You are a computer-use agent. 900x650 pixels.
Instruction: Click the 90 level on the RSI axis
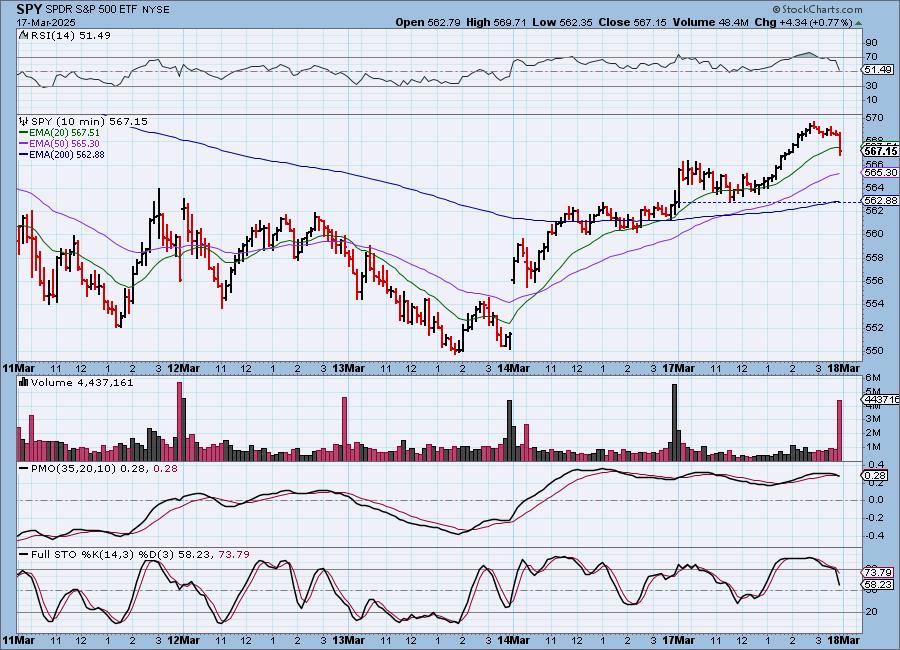[x=871, y=42]
